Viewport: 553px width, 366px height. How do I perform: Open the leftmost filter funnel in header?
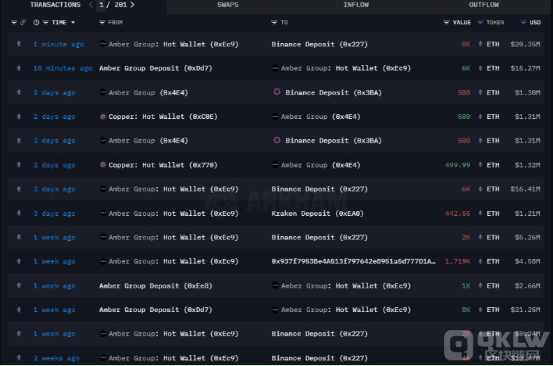(x=14, y=23)
